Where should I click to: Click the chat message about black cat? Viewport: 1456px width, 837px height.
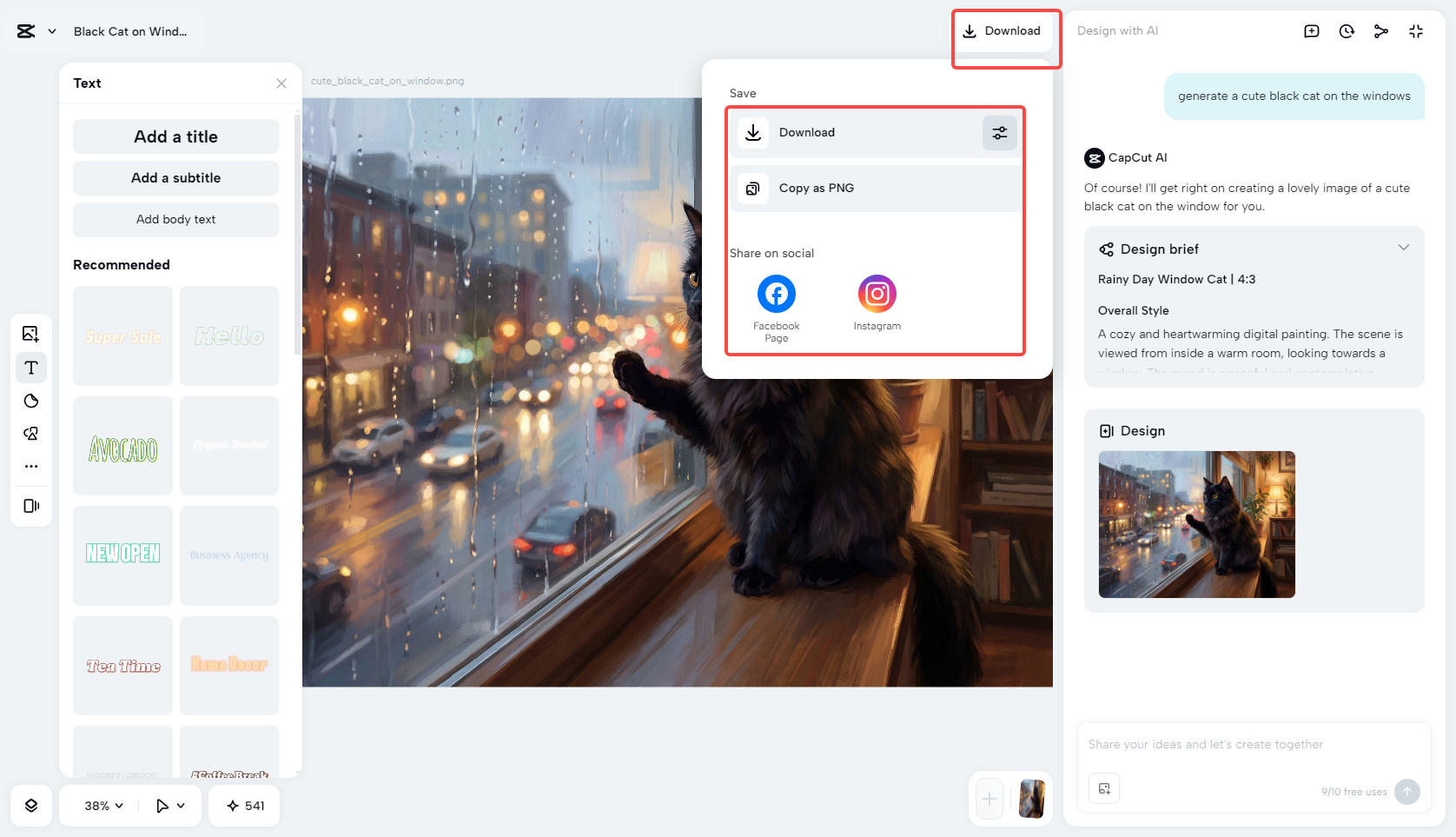[x=1294, y=96]
